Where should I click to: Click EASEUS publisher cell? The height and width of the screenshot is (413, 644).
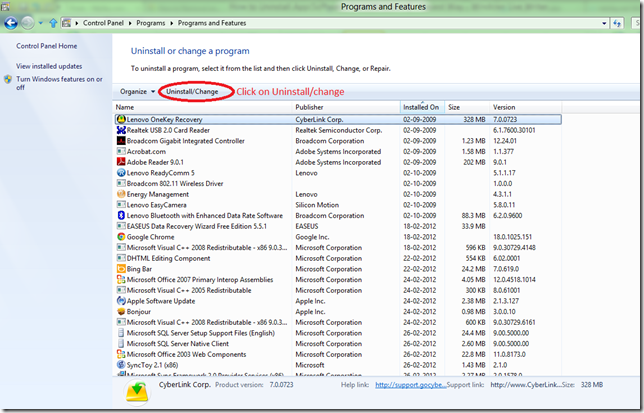306,226
